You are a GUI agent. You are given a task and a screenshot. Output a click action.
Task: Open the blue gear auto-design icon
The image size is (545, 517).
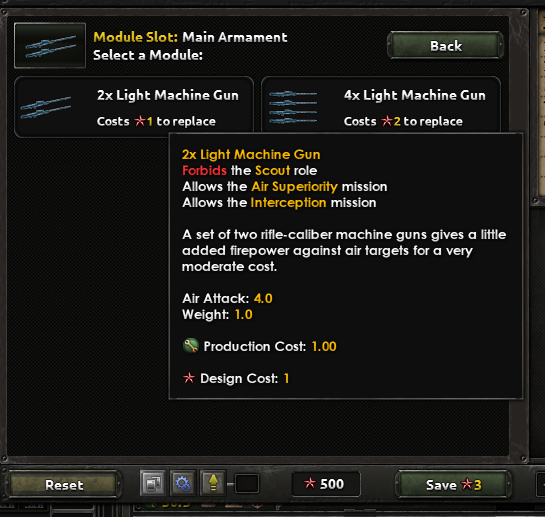182,483
